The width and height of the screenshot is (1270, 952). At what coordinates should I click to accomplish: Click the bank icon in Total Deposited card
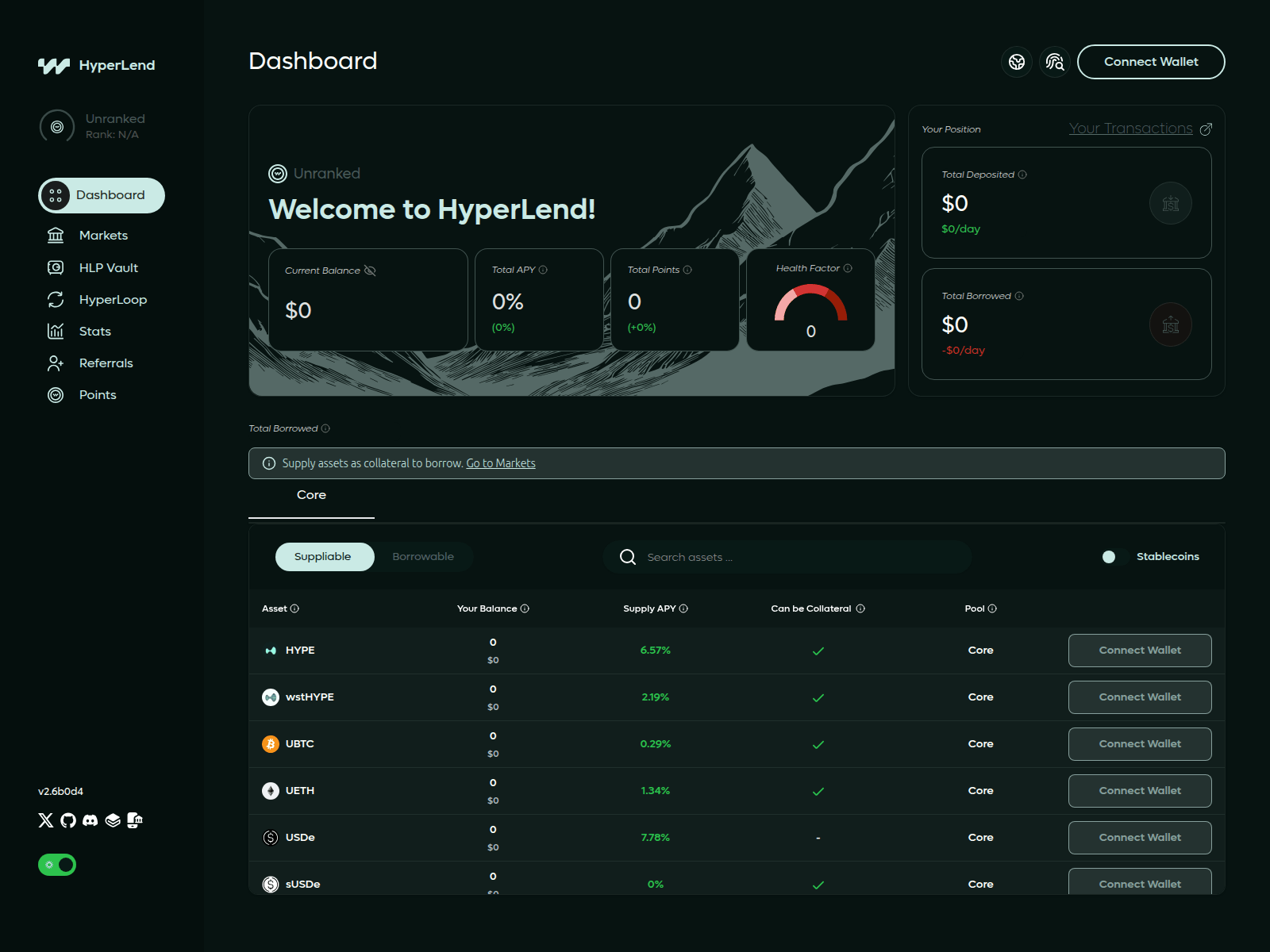[x=1171, y=204]
